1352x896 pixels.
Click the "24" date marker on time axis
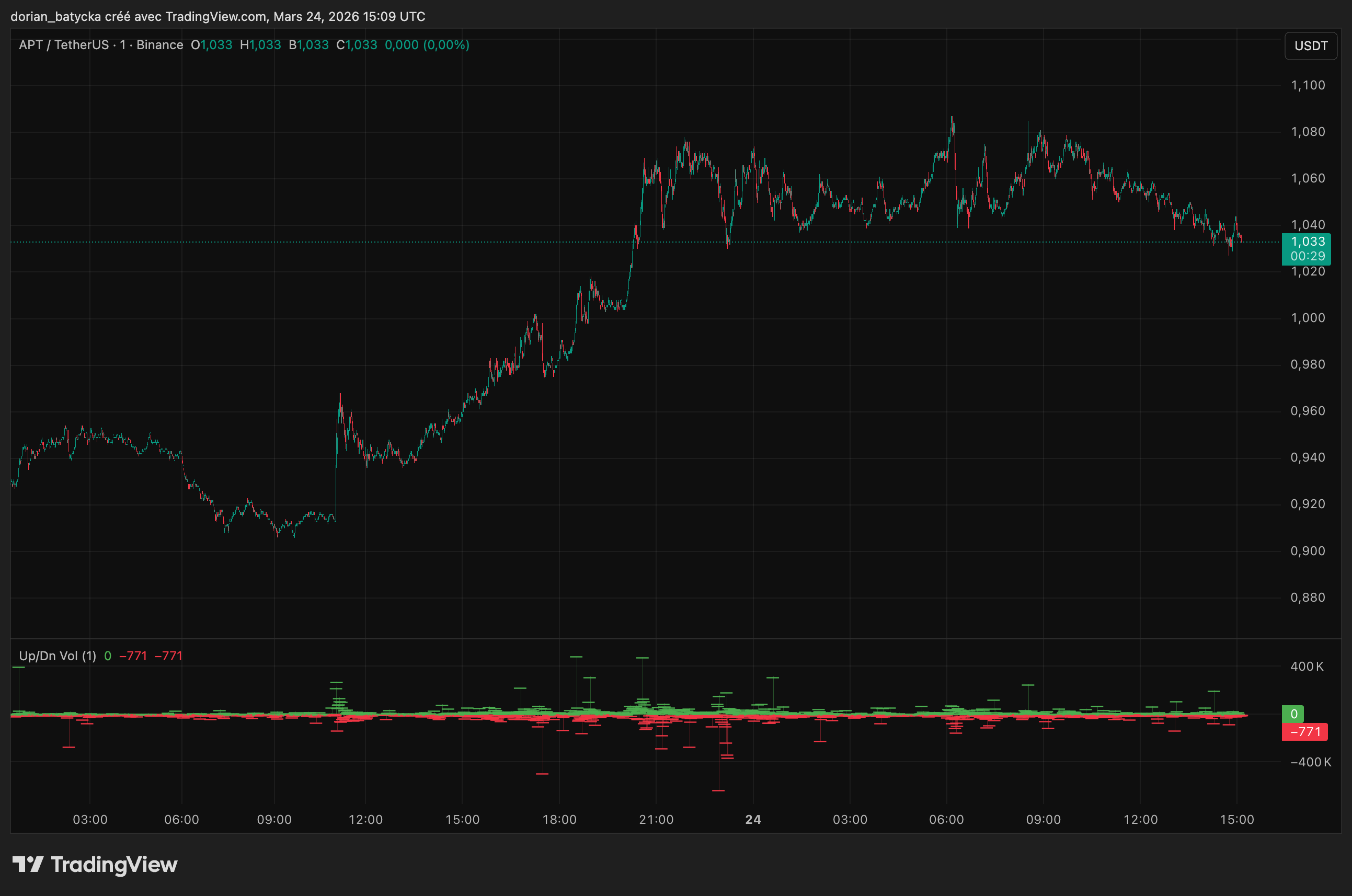pyautogui.click(x=753, y=819)
